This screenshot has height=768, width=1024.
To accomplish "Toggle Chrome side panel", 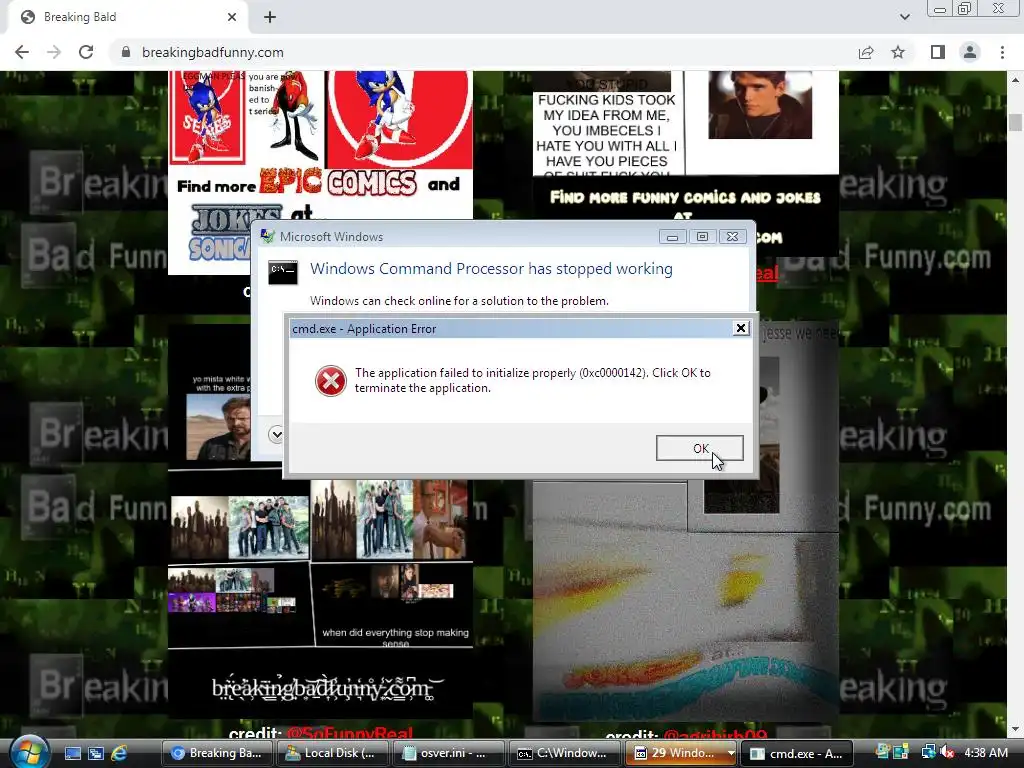I will (x=938, y=52).
